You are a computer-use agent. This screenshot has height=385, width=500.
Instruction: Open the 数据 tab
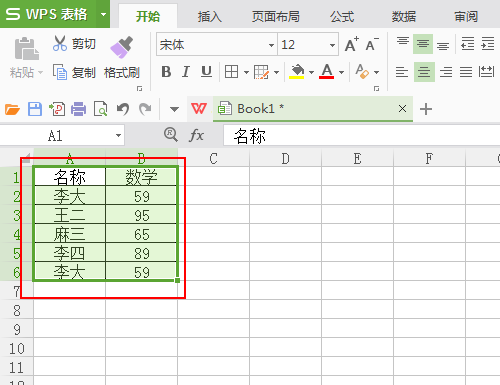[x=404, y=16]
